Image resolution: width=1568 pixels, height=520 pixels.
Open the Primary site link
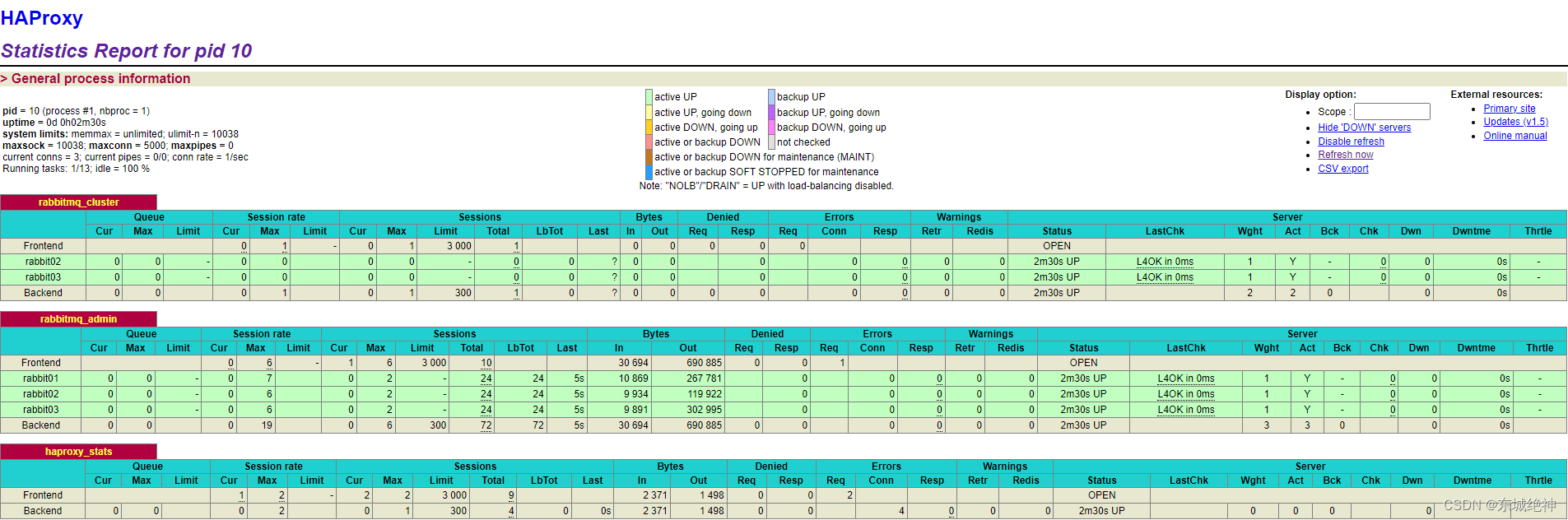(1509, 109)
